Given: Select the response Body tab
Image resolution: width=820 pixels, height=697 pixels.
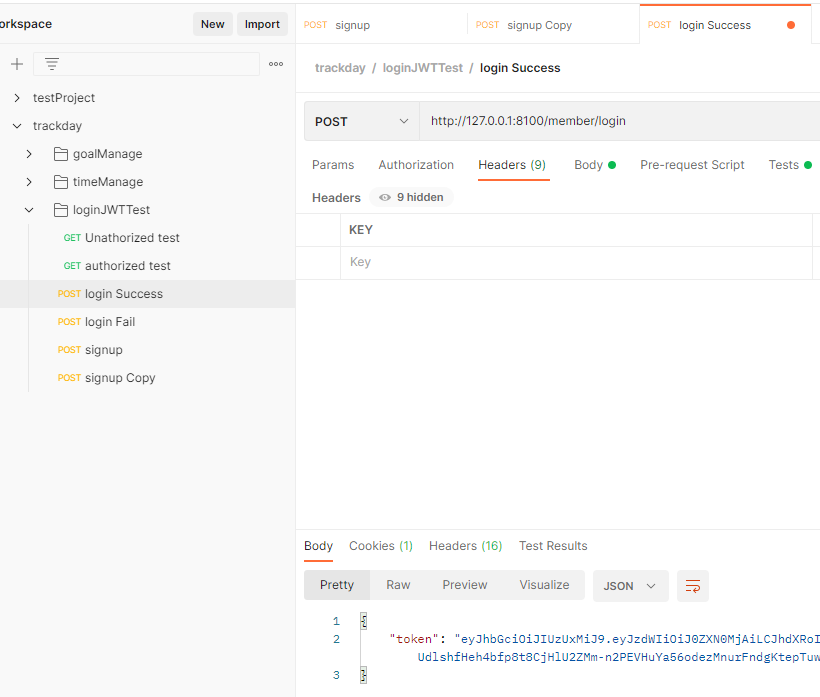Looking at the screenshot, I should tap(318, 546).
